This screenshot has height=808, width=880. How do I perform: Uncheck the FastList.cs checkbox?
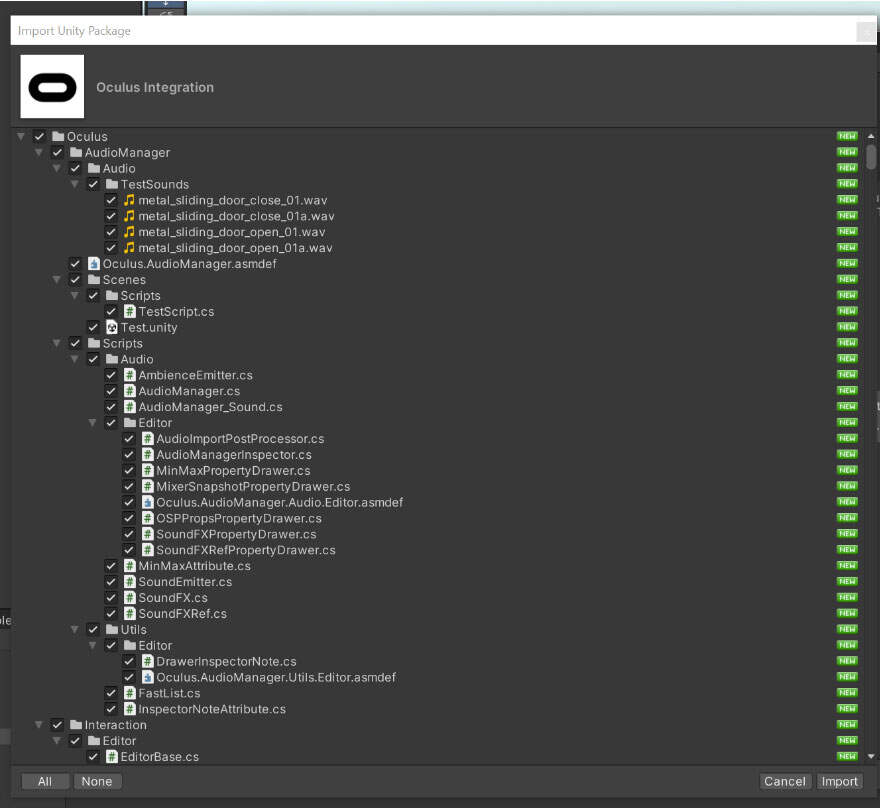point(111,693)
